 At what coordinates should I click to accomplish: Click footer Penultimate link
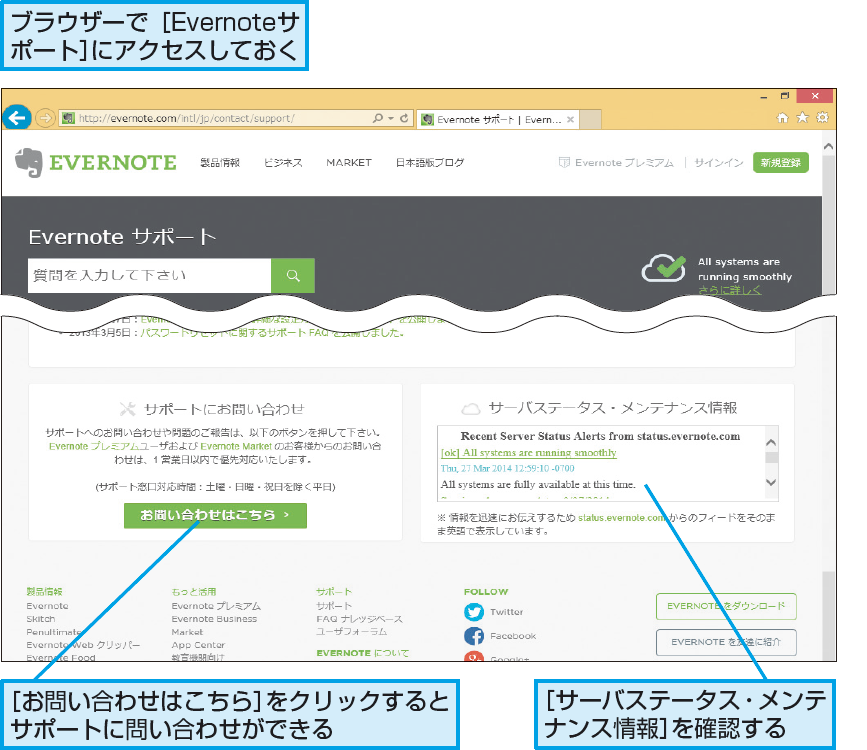pos(54,632)
